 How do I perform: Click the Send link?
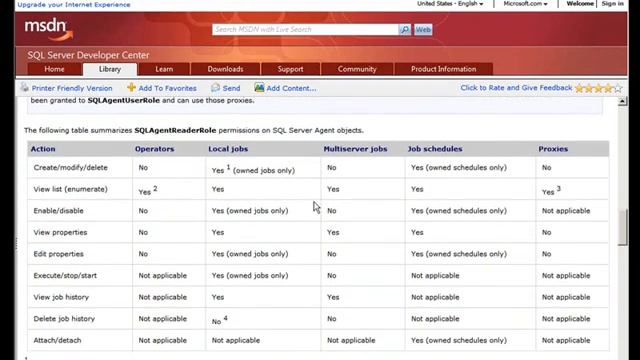(231, 88)
